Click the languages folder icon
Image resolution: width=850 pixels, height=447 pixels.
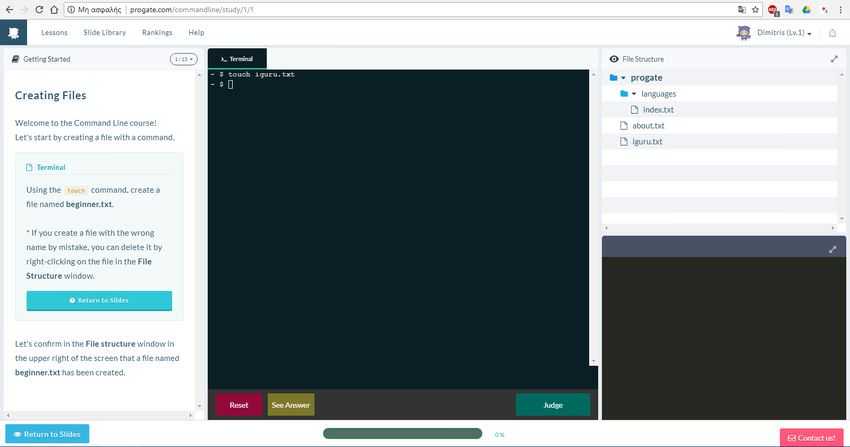[624, 94]
